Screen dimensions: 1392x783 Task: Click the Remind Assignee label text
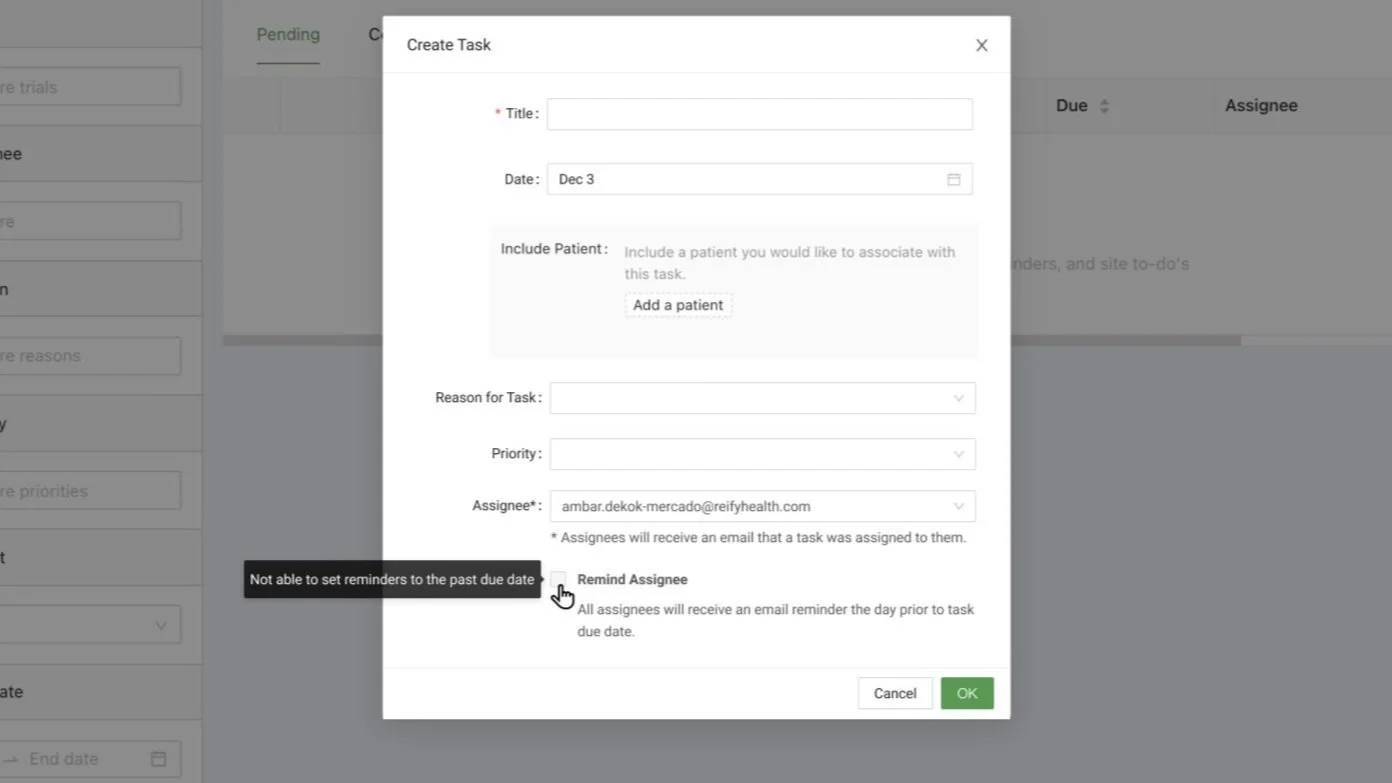632,580
